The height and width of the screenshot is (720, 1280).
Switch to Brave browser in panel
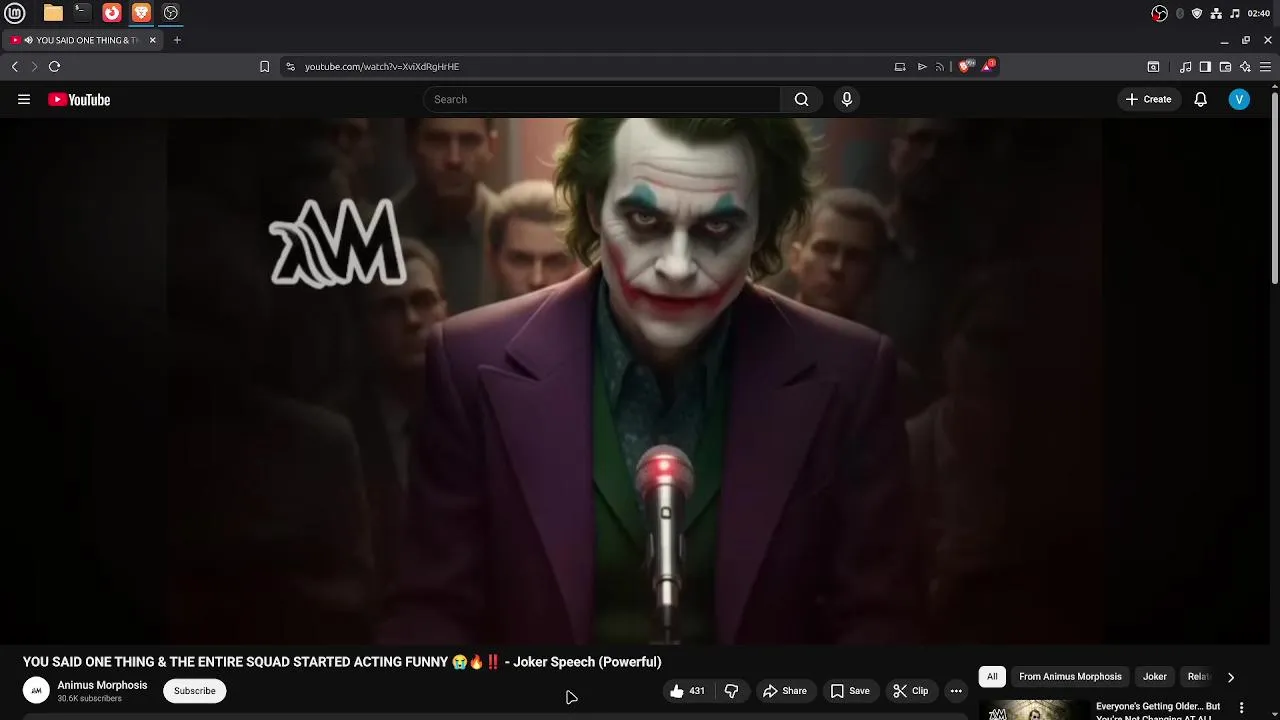coord(141,13)
